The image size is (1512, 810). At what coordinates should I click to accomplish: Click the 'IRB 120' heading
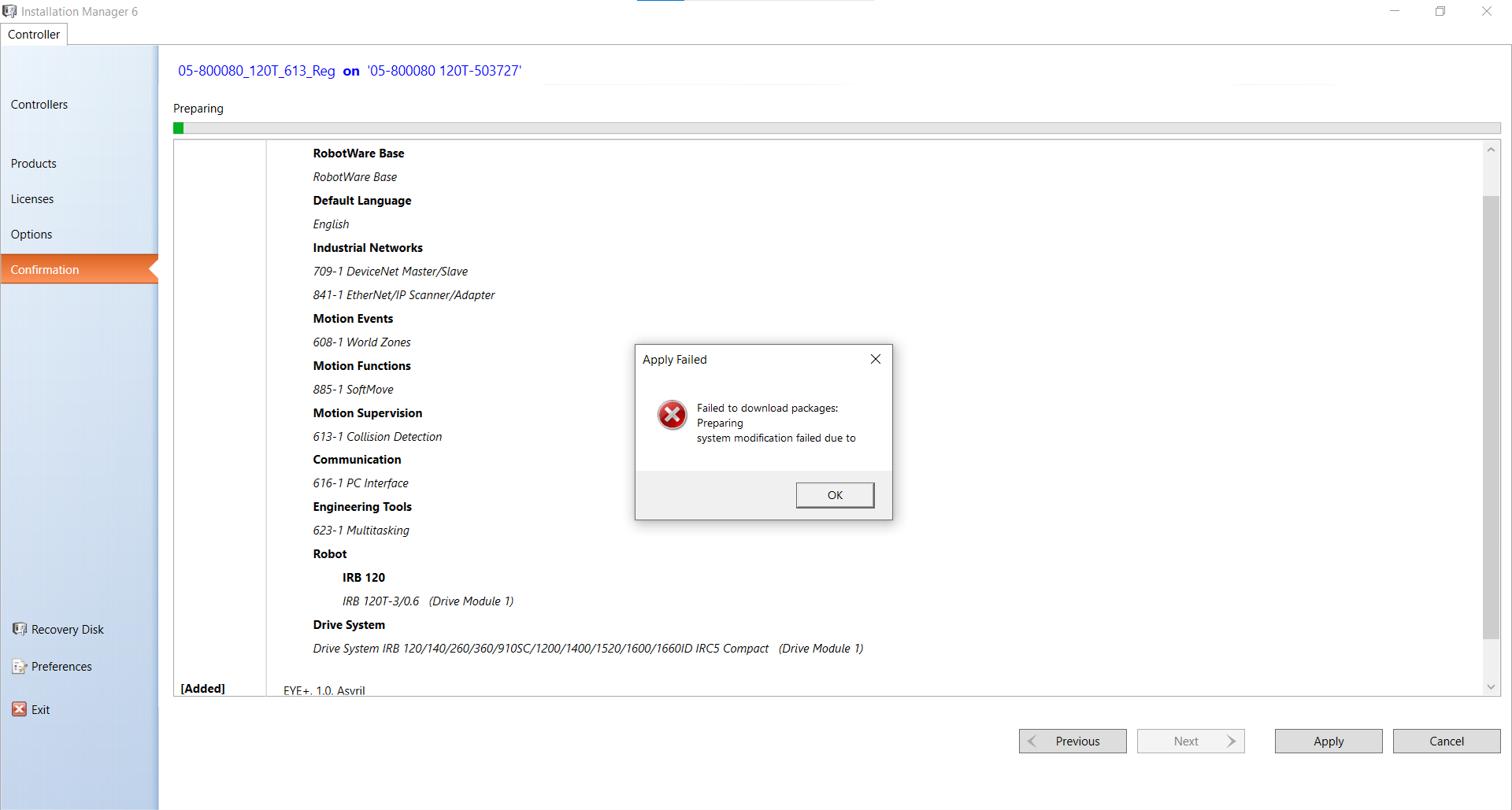(364, 578)
